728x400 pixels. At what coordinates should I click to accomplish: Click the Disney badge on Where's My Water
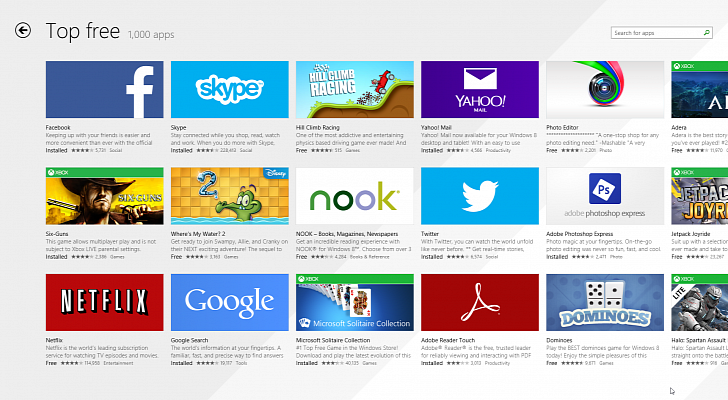[x=275, y=173]
